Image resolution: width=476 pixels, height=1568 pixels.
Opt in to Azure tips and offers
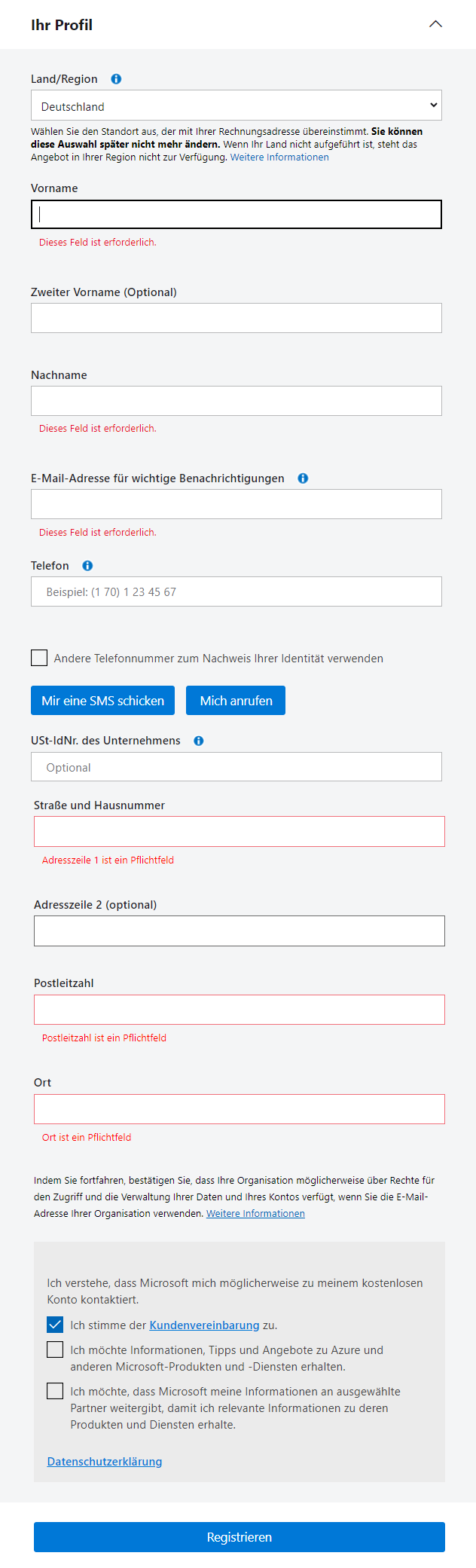55,1349
